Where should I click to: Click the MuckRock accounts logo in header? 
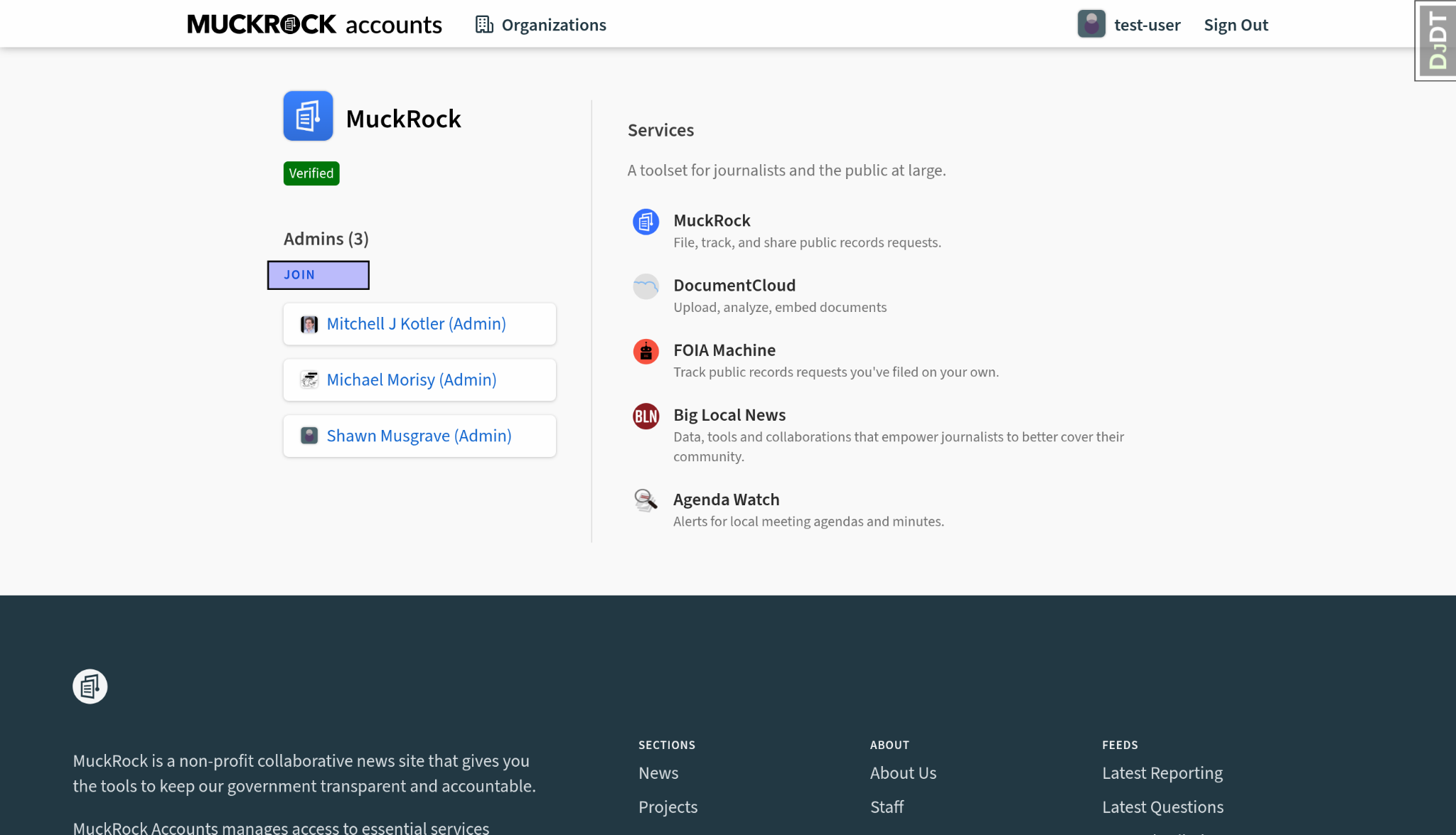pos(314,24)
